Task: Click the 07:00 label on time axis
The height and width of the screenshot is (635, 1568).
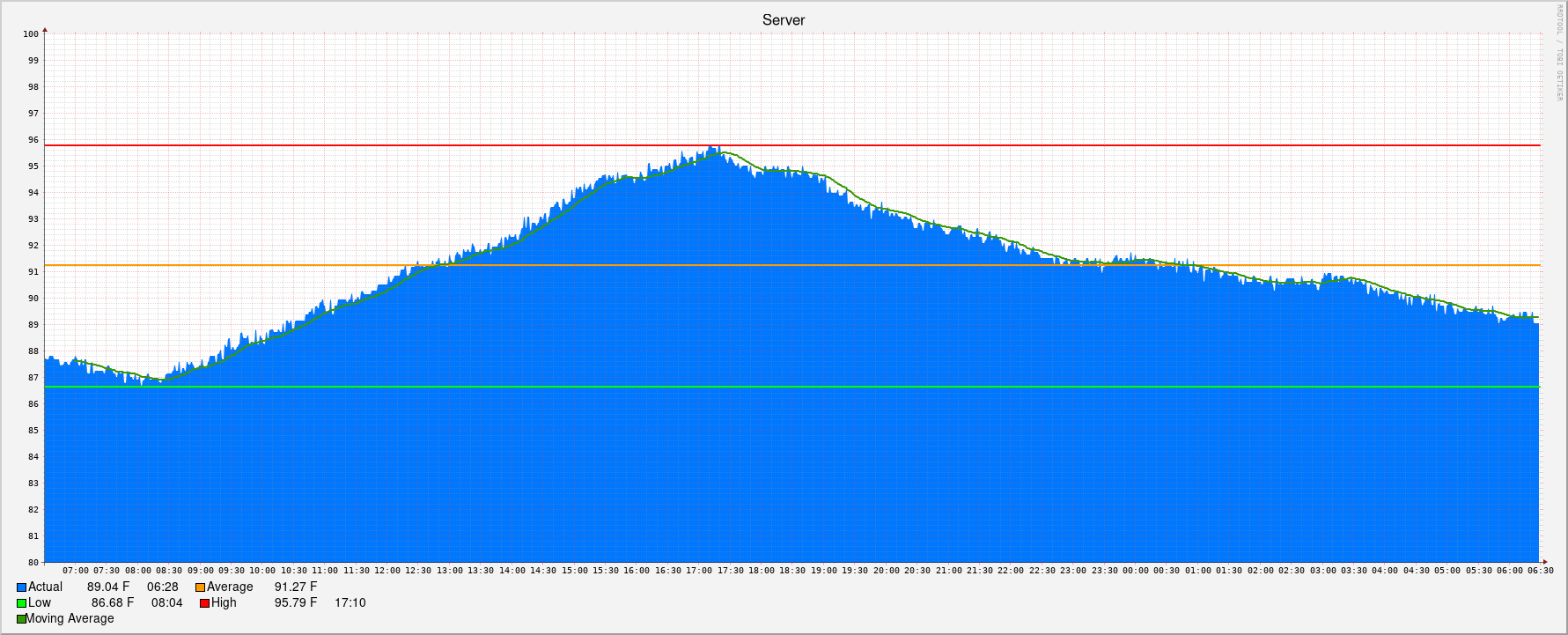Action: (x=76, y=571)
